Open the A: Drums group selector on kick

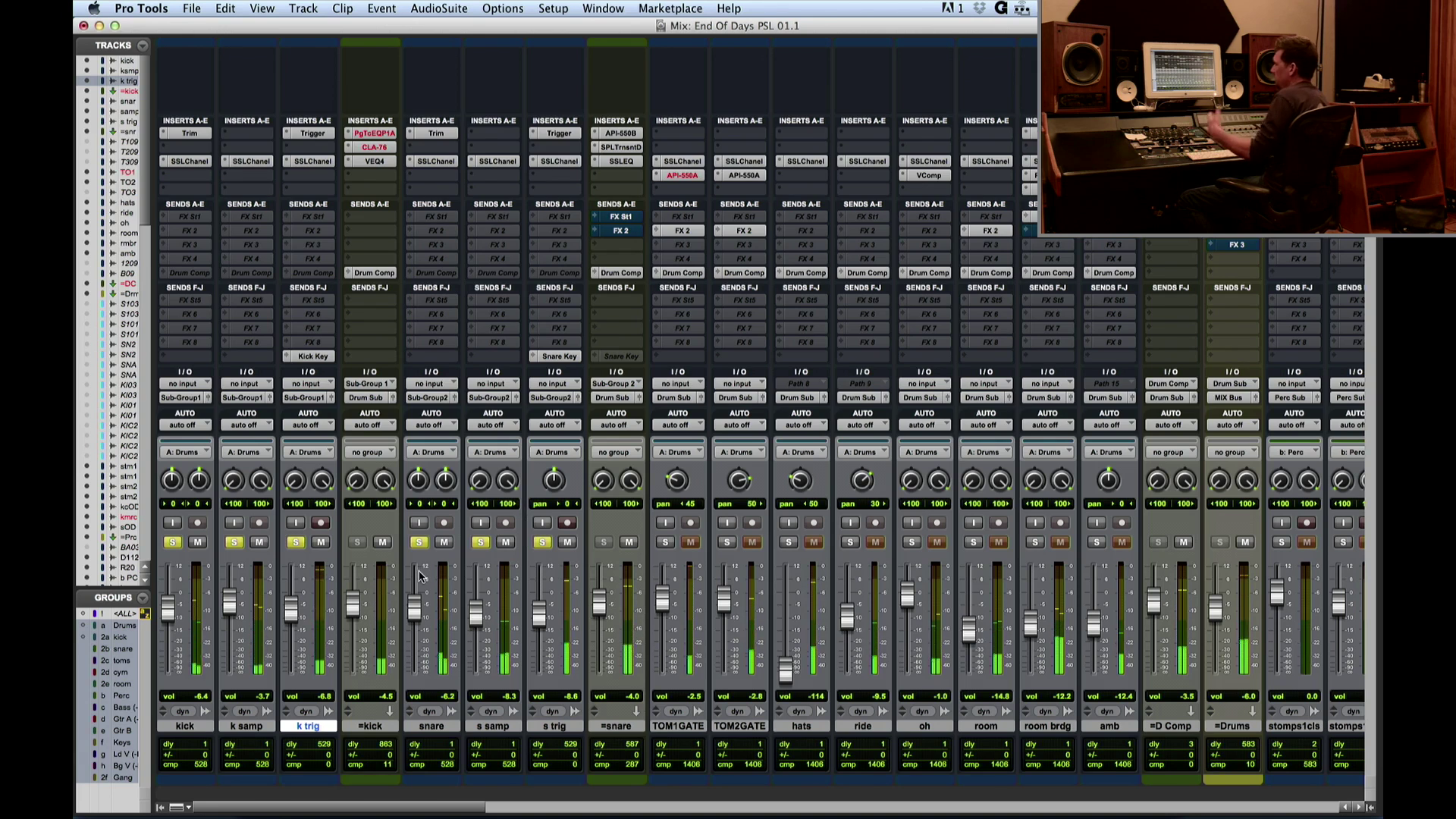click(x=185, y=452)
